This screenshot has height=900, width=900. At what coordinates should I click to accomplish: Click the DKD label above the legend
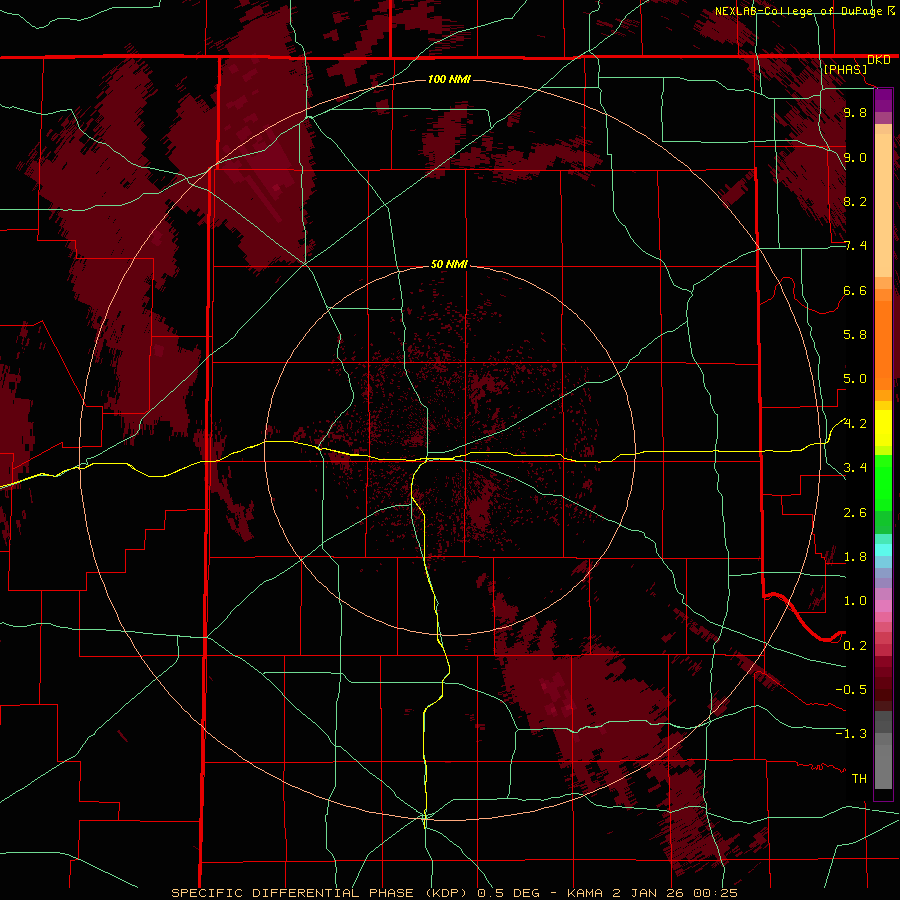[x=879, y=60]
